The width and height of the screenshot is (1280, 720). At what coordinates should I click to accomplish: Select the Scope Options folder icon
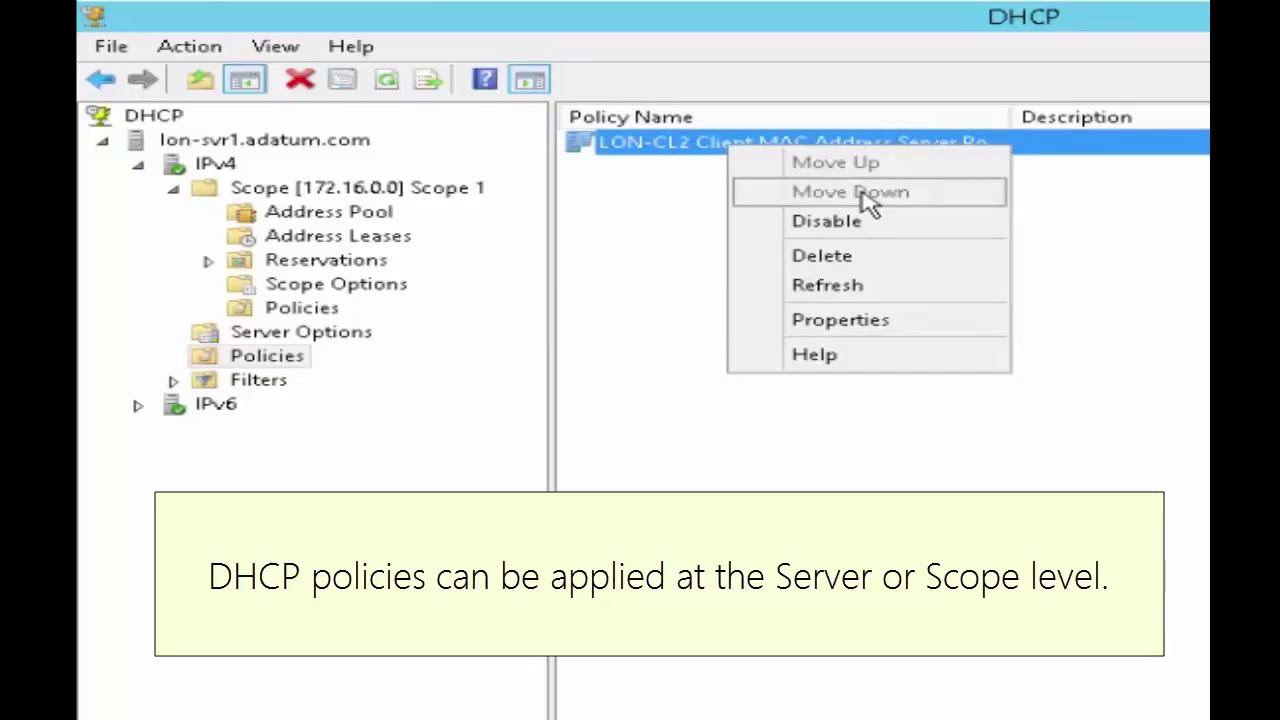[240, 284]
